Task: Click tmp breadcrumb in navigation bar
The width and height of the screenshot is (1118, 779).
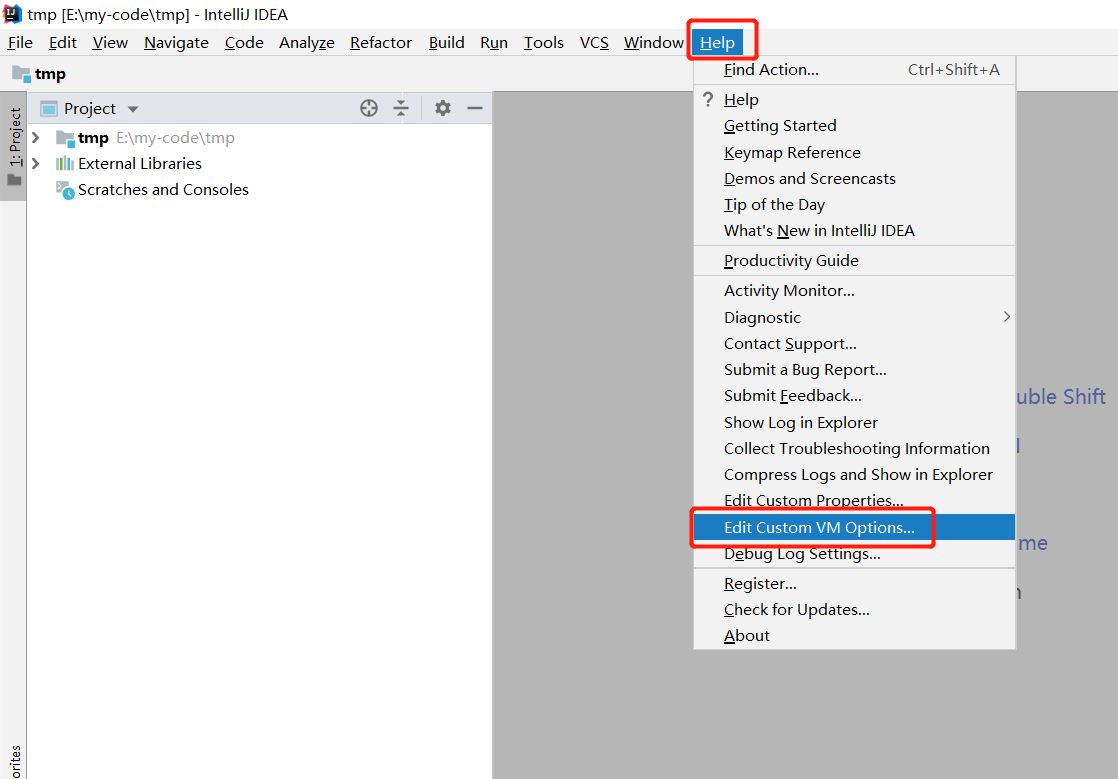Action: click(50, 74)
